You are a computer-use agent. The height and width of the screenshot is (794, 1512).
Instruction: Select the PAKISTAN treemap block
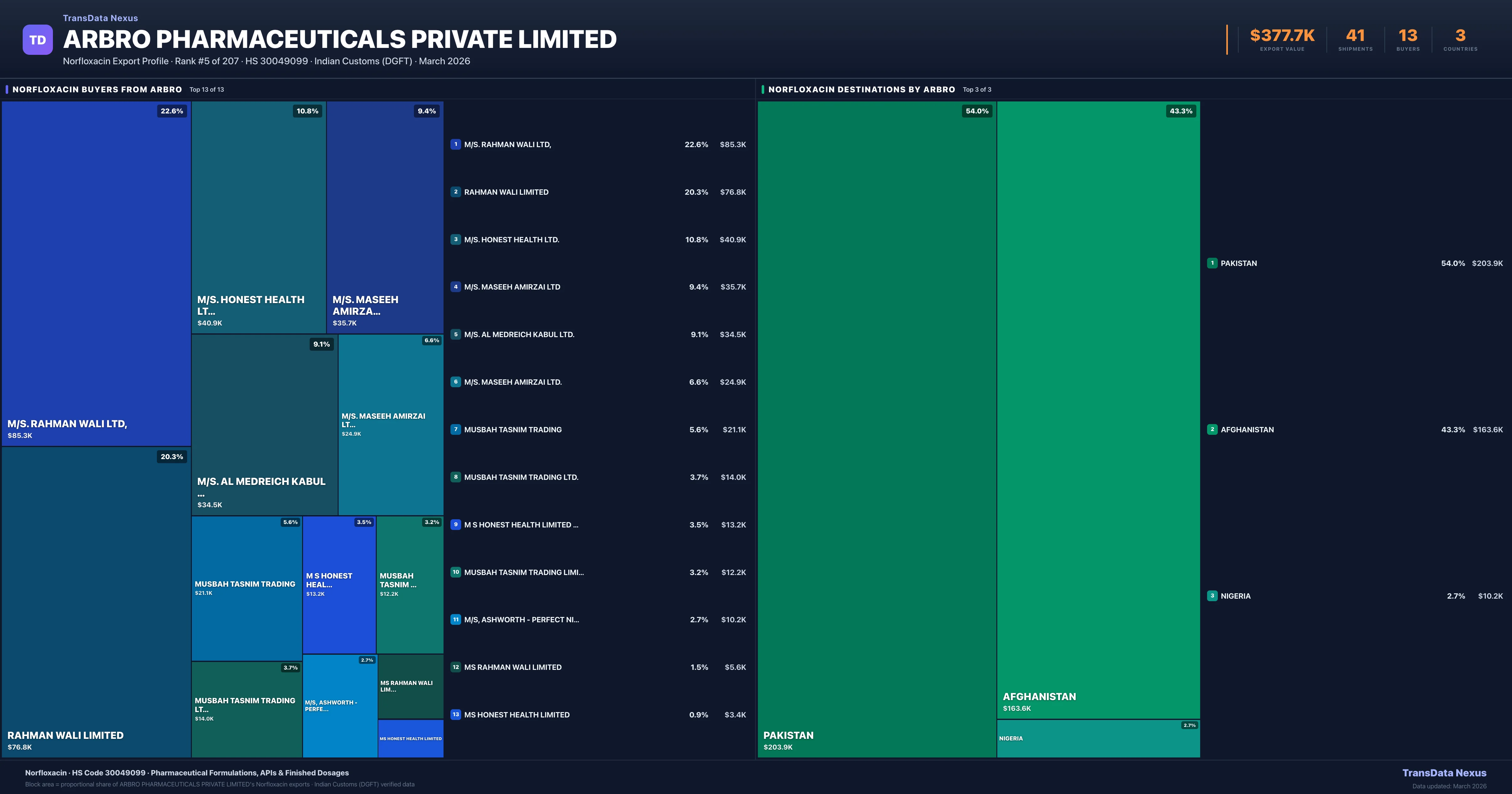pyautogui.click(x=877, y=429)
